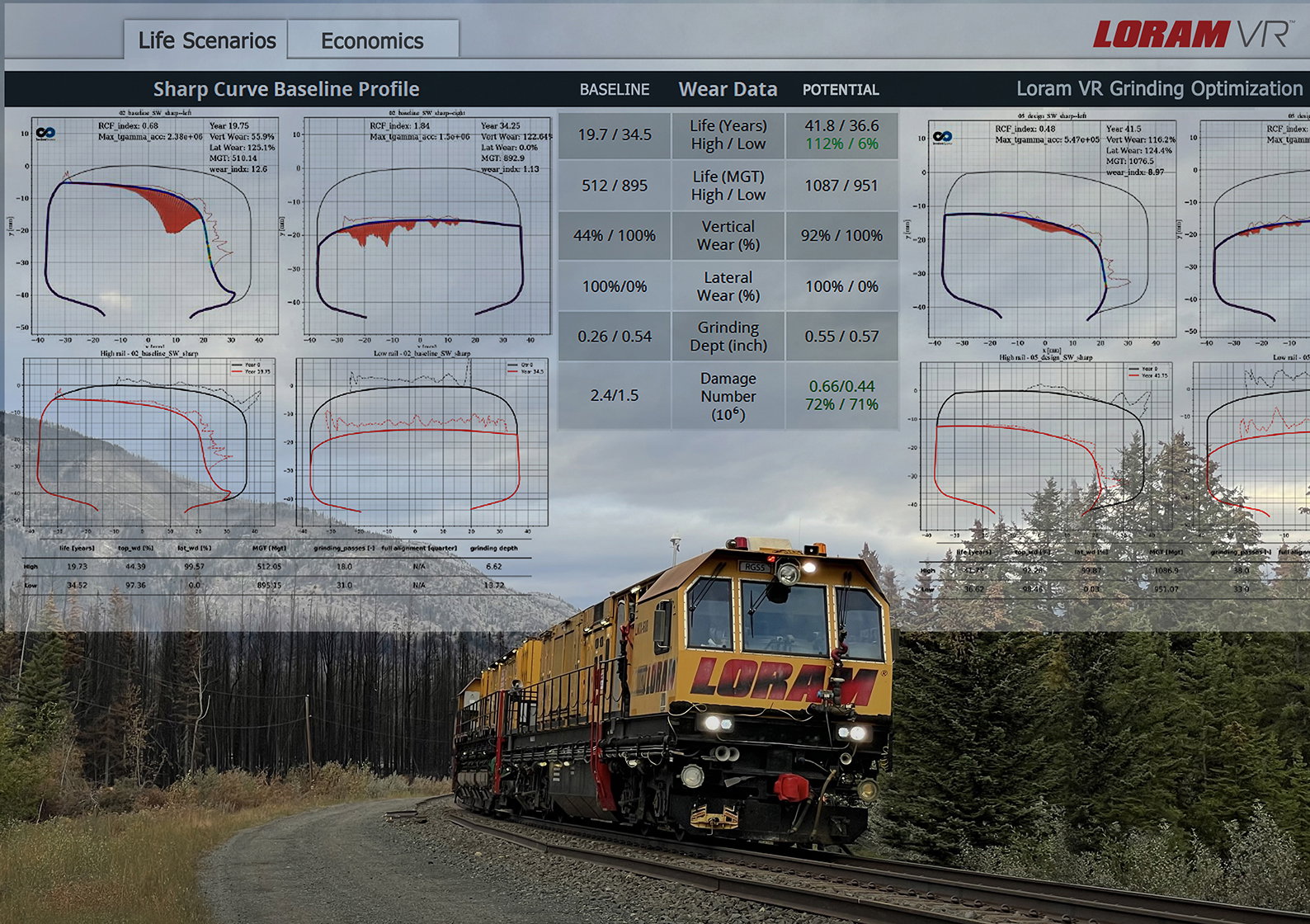Click 'RCF_index: 1.84' in the sharp-right chart
Screen dimensions: 1310x924
pyautogui.click(x=400, y=126)
